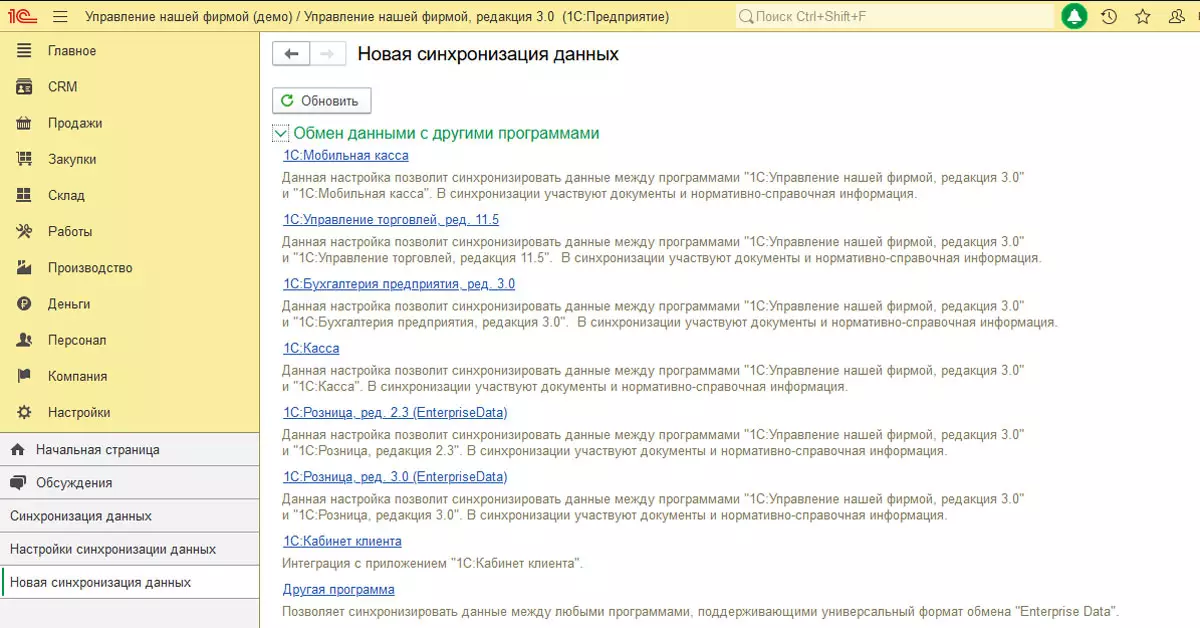Click the Работы tools icon
Image resolution: width=1200 pixels, height=628 pixels.
(x=26, y=231)
